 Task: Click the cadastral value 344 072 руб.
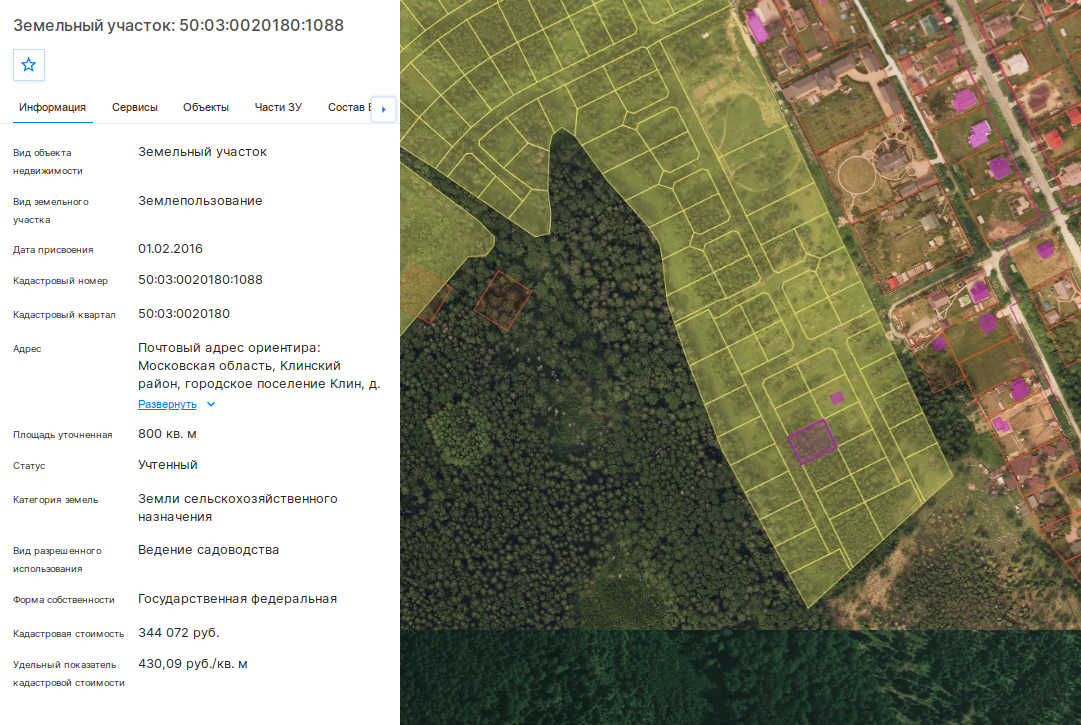point(179,633)
